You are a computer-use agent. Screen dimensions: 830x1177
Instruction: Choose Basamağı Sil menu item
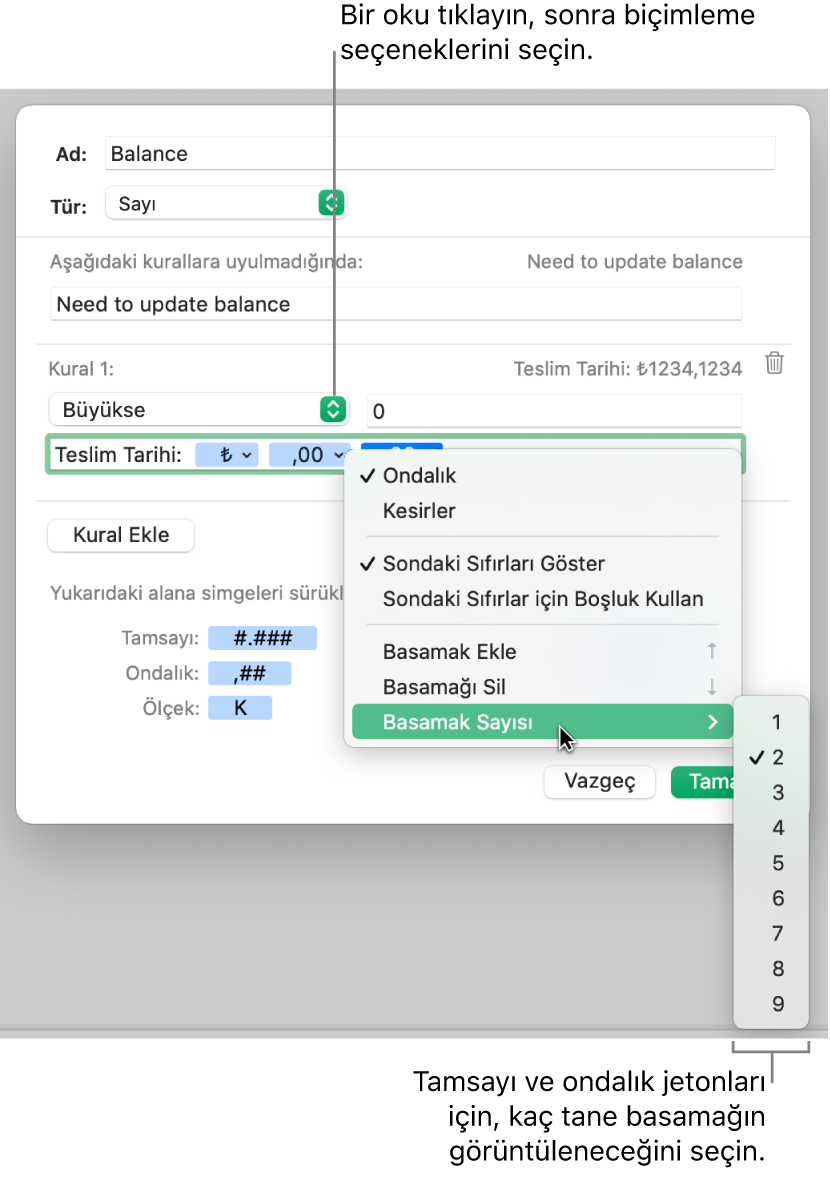tap(543, 687)
